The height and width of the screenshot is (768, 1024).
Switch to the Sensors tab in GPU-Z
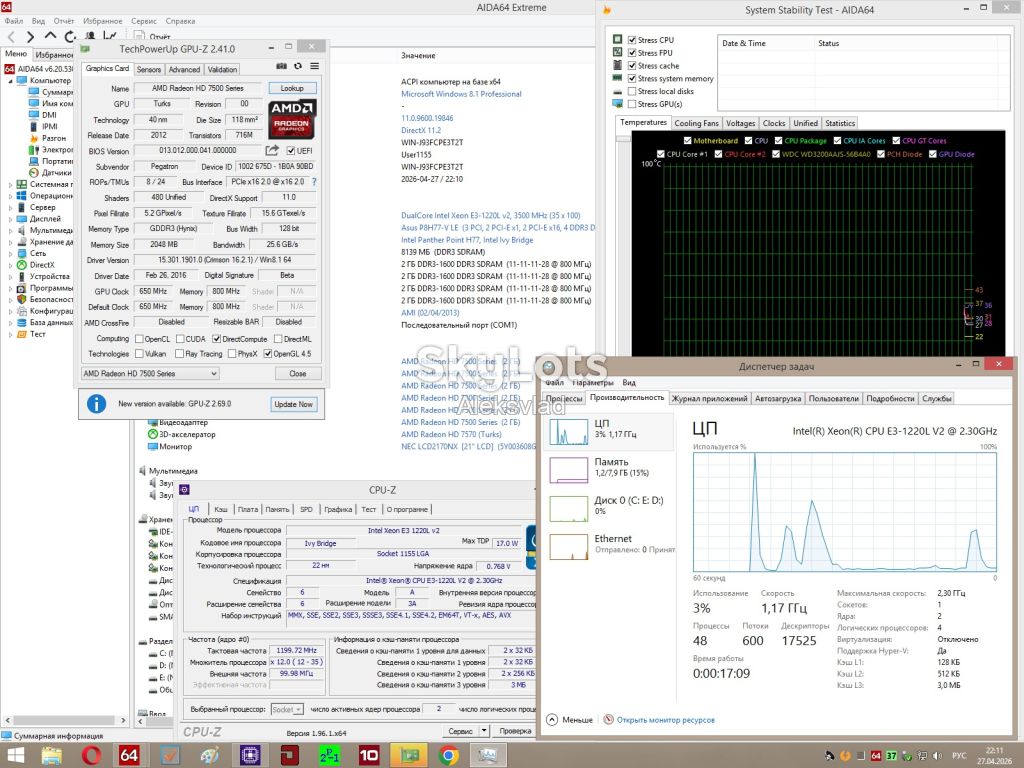pos(149,69)
